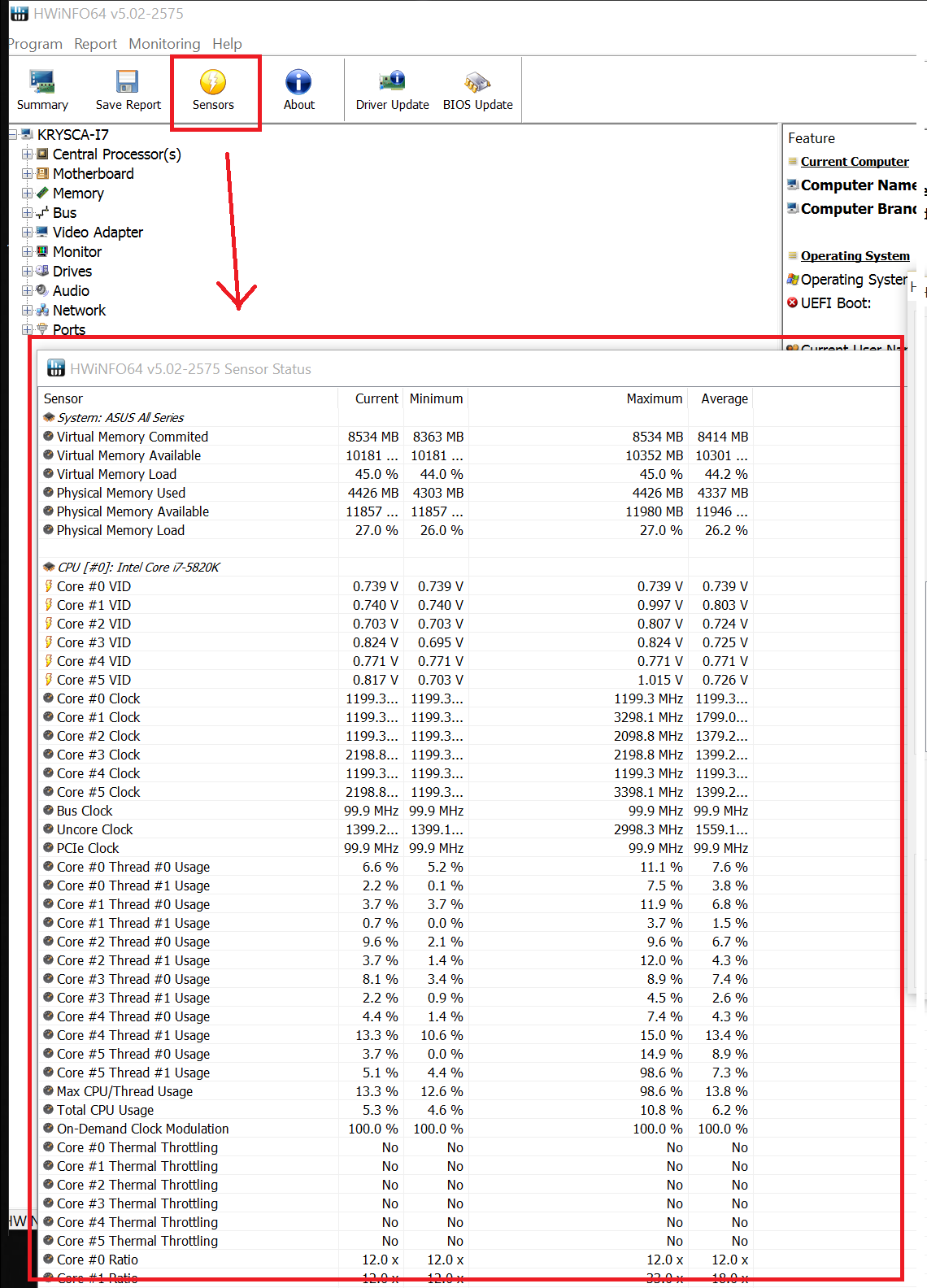Click the Current Computer link
Screen dimensions: 927x1288
tap(855, 162)
